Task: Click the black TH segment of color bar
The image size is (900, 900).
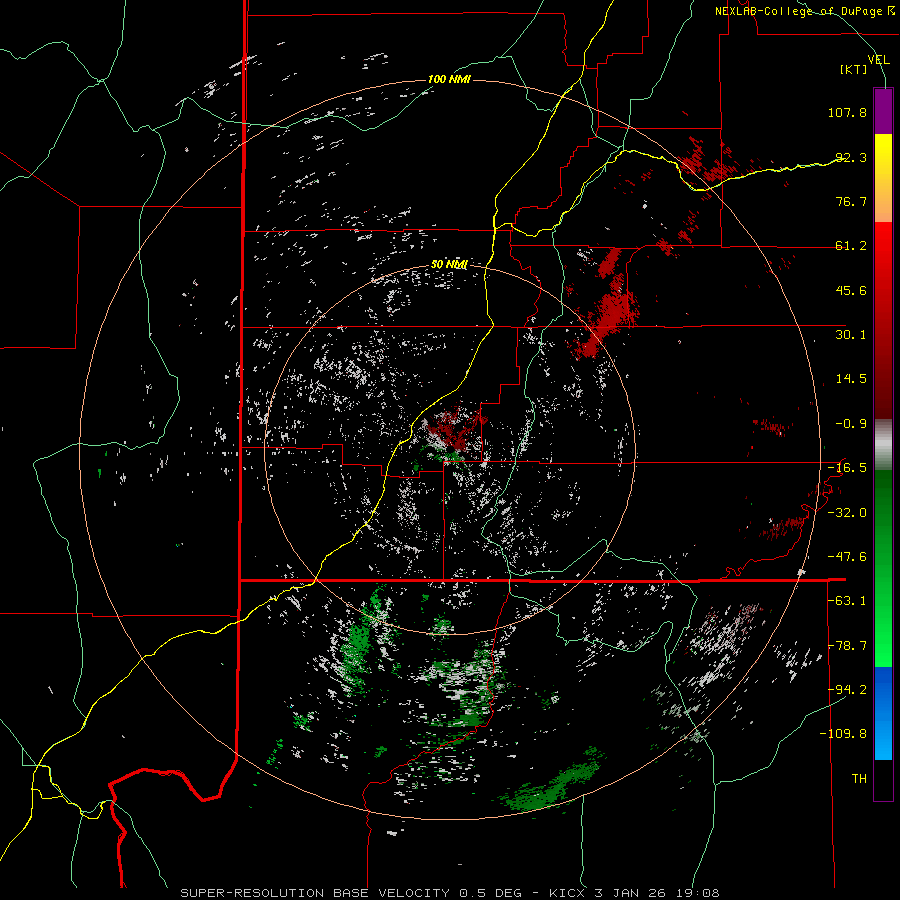Action: pyautogui.click(x=883, y=779)
